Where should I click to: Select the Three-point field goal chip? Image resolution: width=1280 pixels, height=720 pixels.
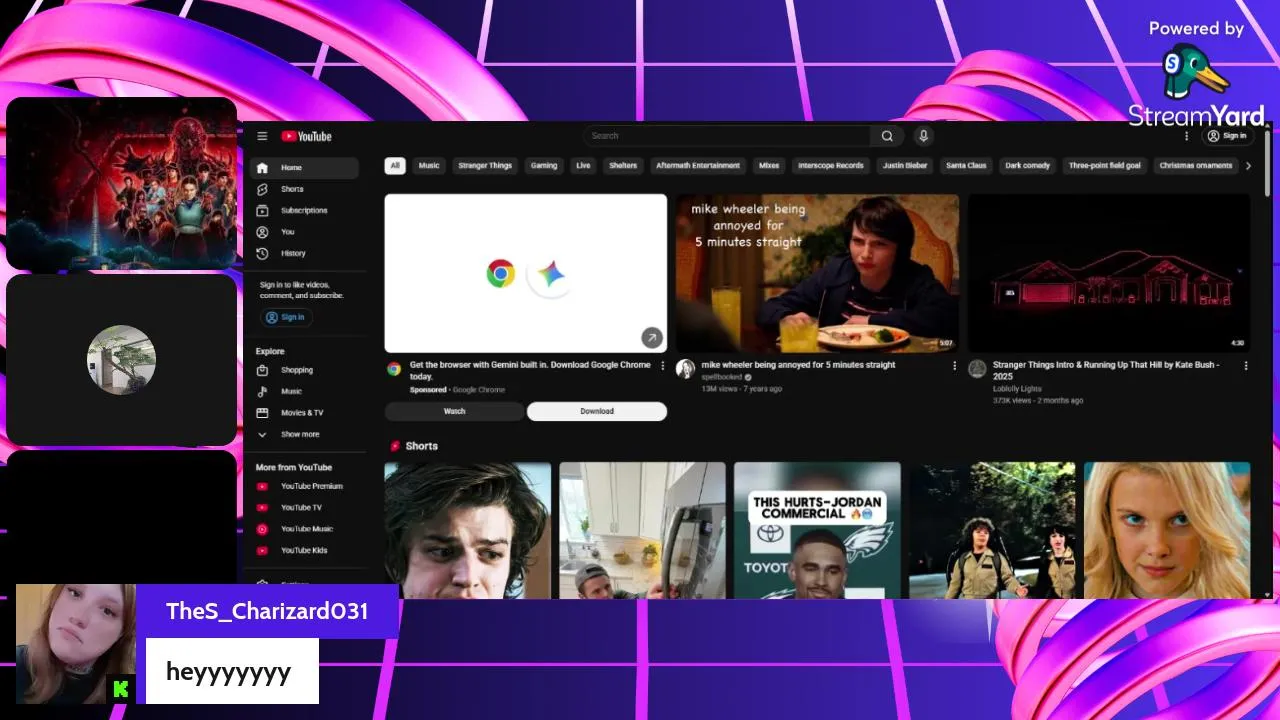(x=1104, y=166)
